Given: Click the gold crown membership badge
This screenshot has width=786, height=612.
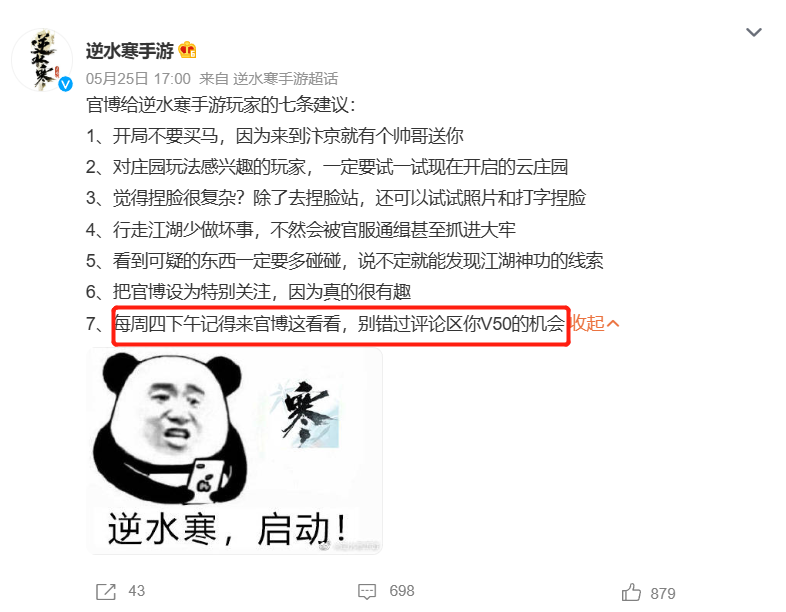Looking at the screenshot, I should 187,50.
